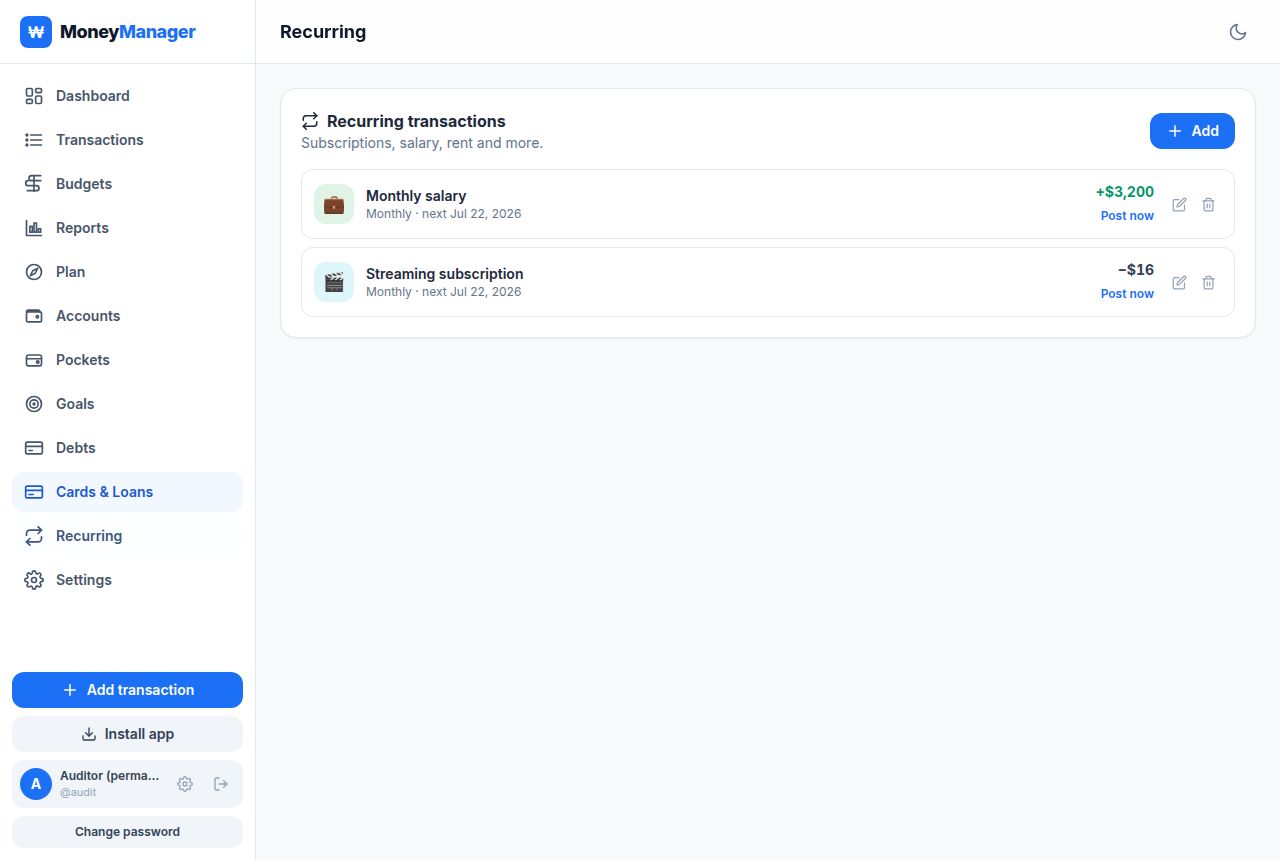Click the Install app button
The width and height of the screenshot is (1280, 860).
tap(127, 734)
